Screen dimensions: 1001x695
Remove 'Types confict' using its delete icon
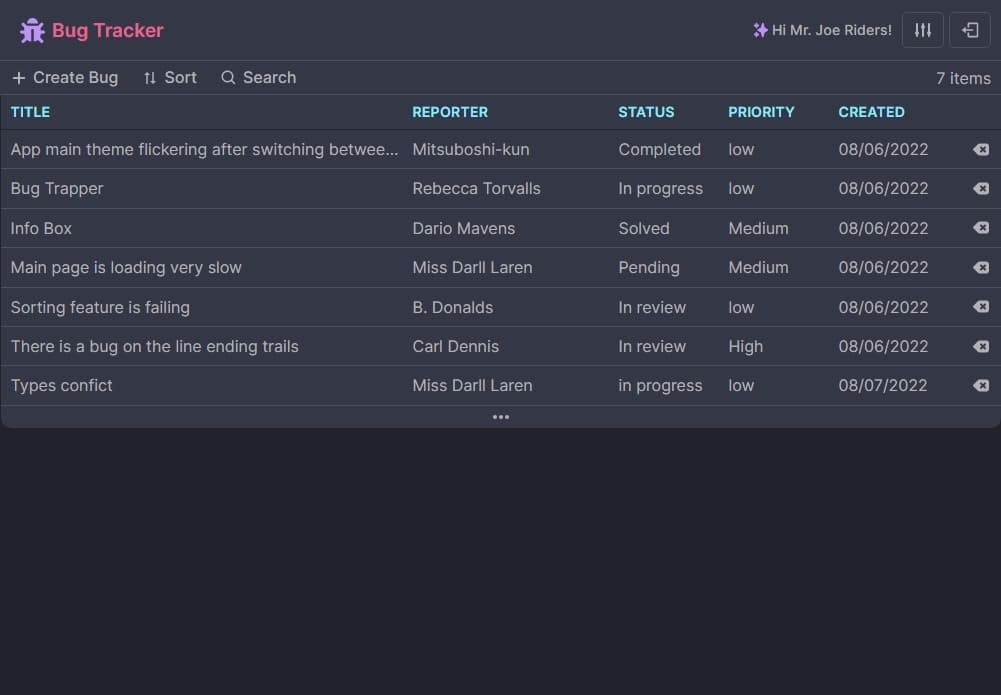[x=980, y=385]
